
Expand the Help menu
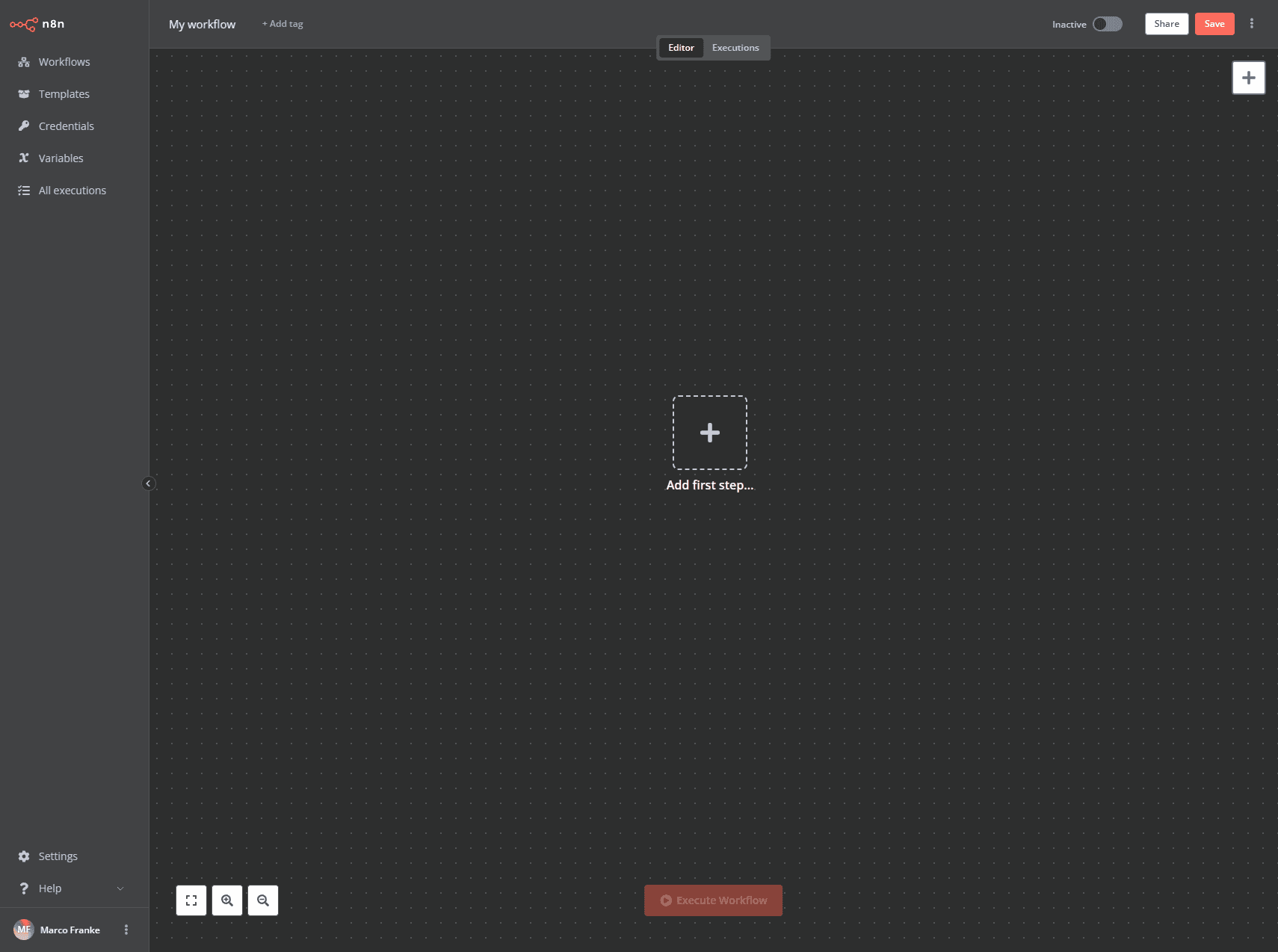pos(51,888)
